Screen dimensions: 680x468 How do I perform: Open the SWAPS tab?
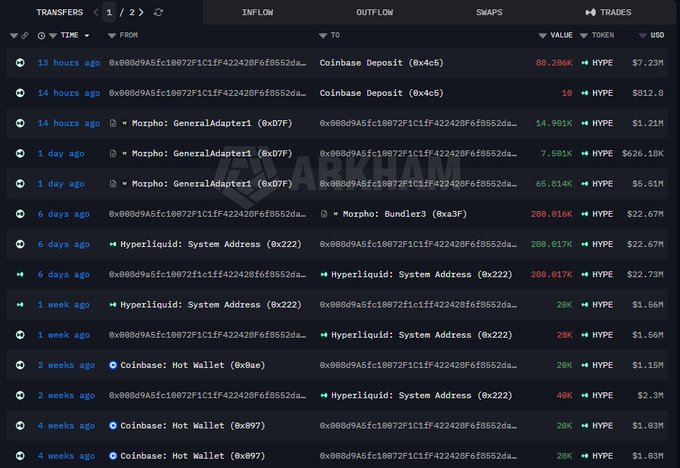489,13
